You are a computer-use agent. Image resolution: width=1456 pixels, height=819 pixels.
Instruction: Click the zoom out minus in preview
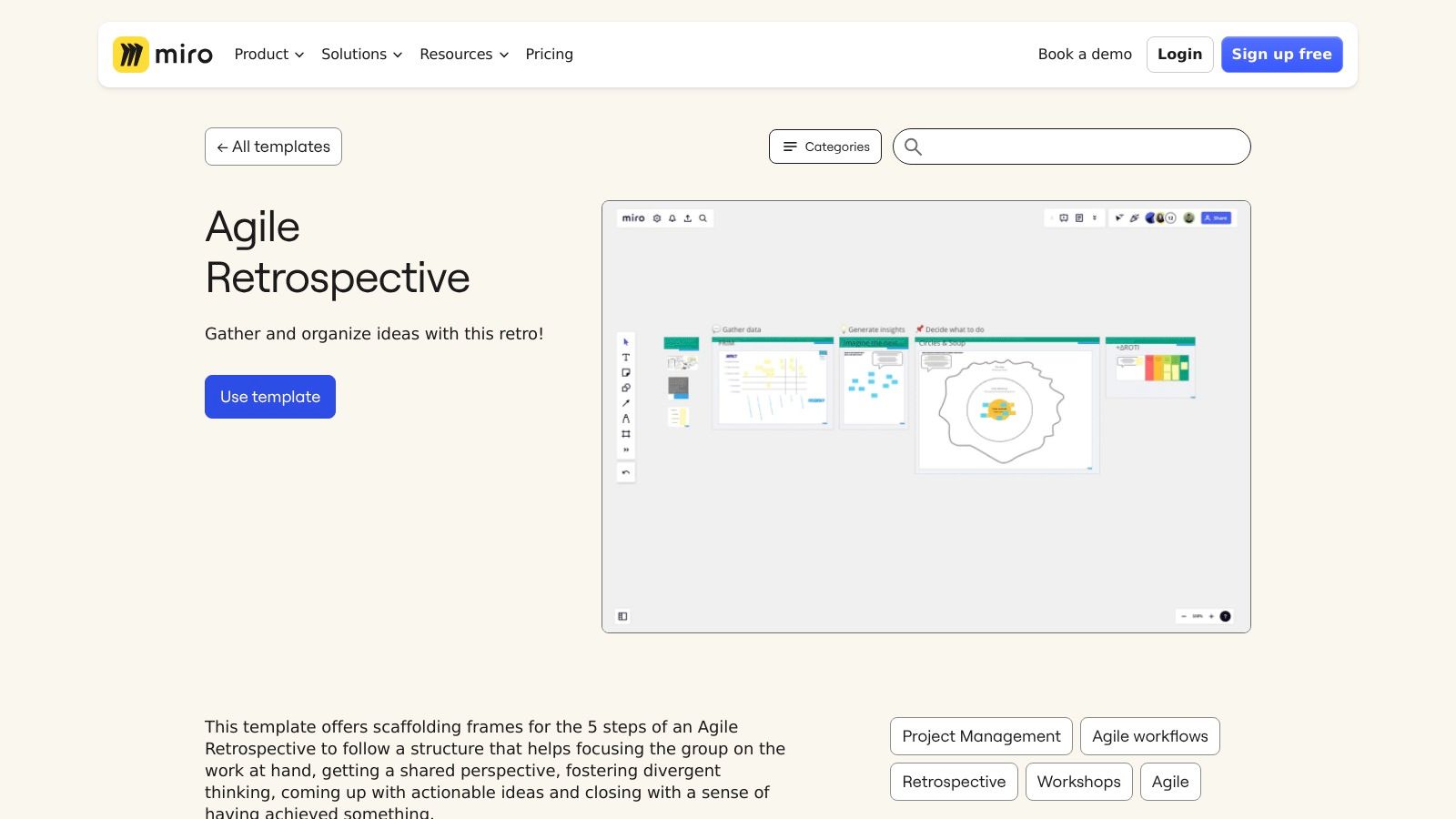tap(1183, 616)
